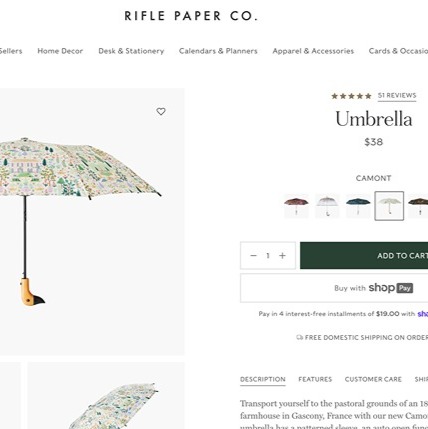Click the Add to Cart button
Image resolution: width=428 pixels, height=429 pixels.
click(x=364, y=256)
